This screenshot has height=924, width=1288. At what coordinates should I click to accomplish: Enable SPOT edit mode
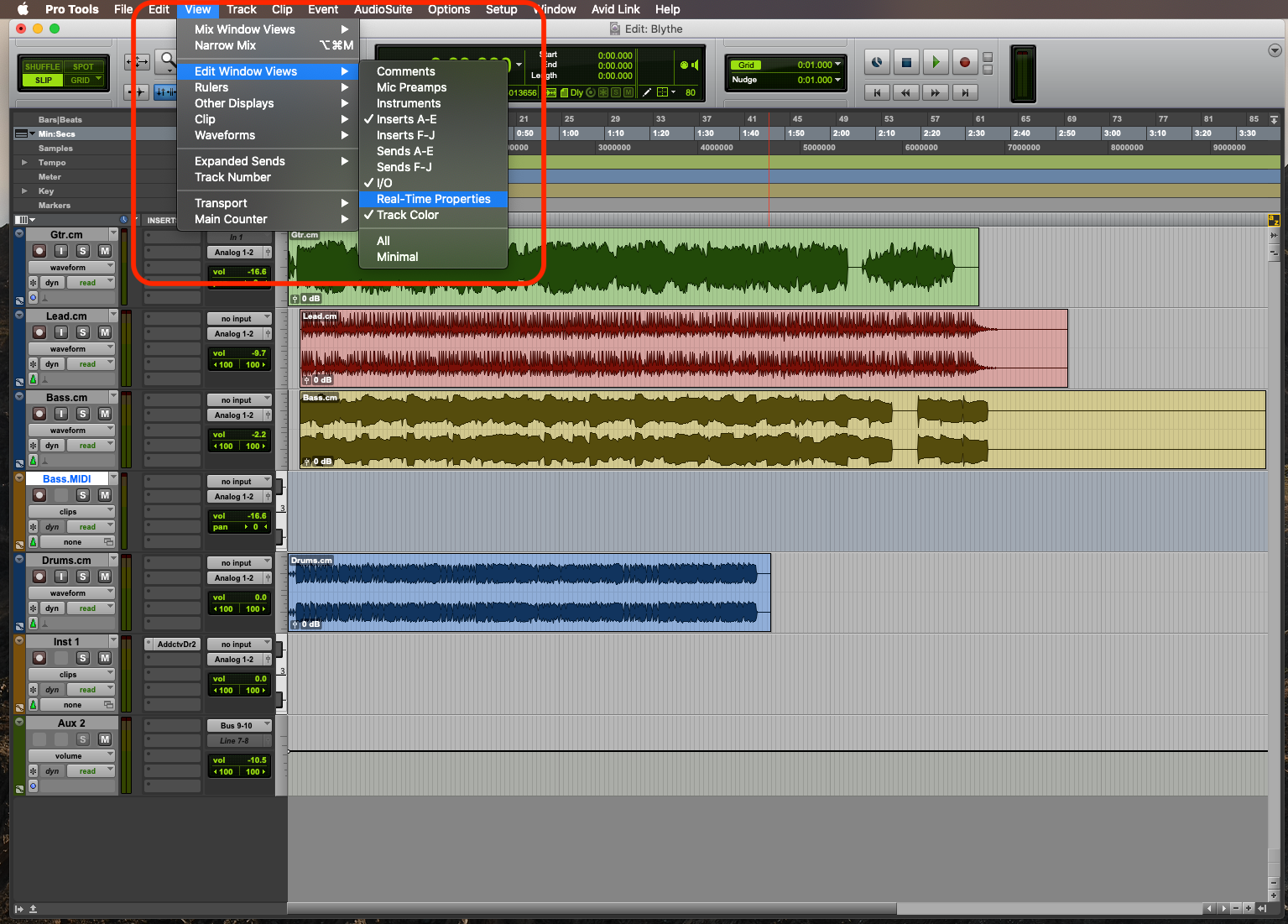83,67
